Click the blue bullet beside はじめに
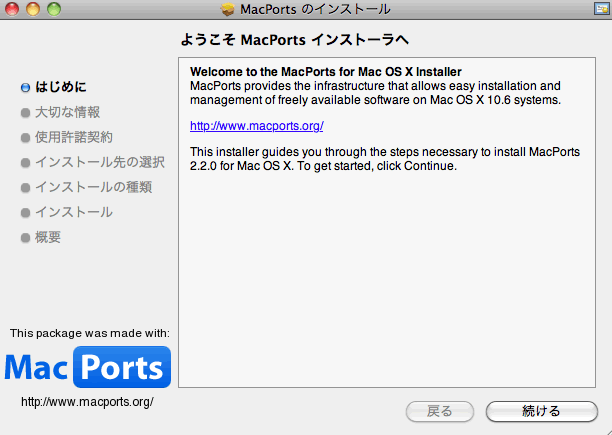Image resolution: width=612 pixels, height=435 pixels. pos(25,88)
